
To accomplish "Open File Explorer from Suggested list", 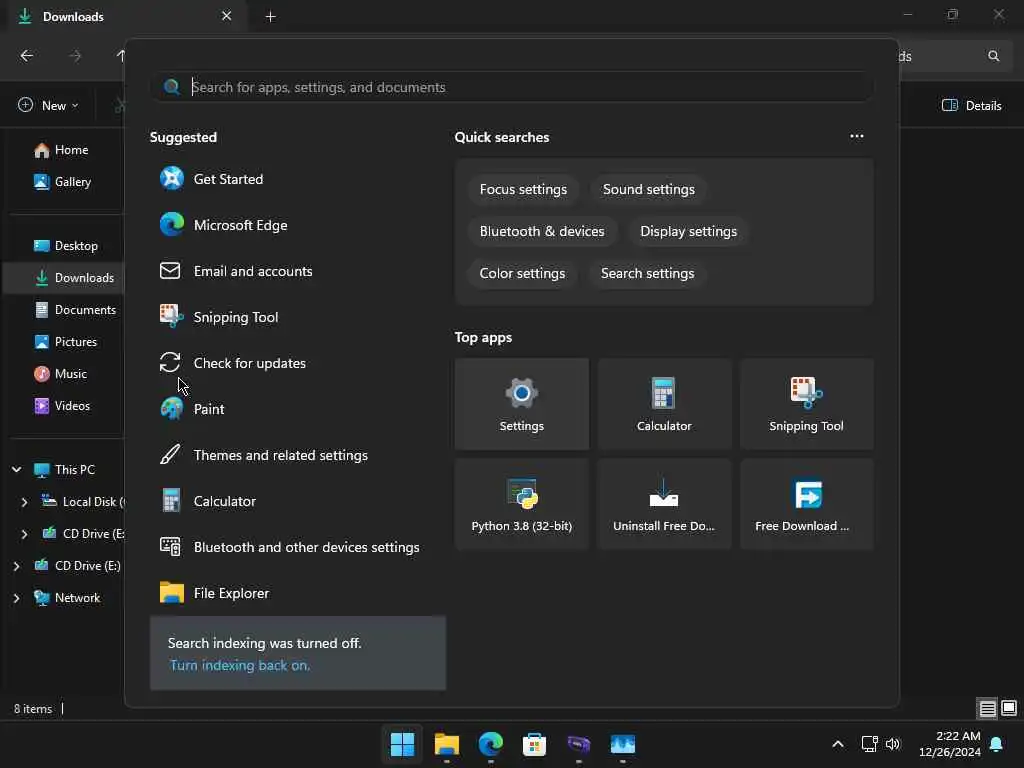I will (297, 593).
